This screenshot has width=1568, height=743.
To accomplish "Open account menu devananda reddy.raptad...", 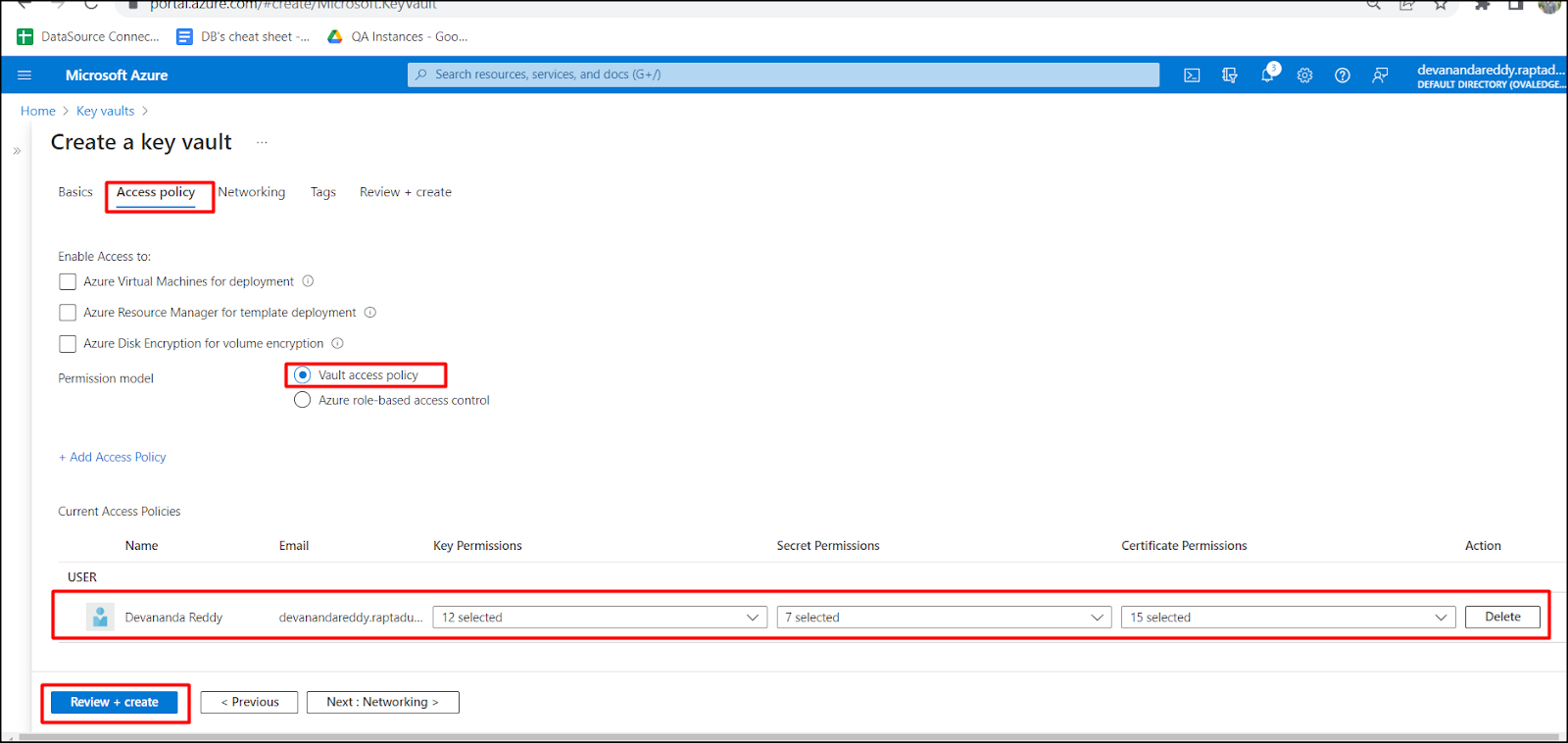I will [x=1490, y=75].
